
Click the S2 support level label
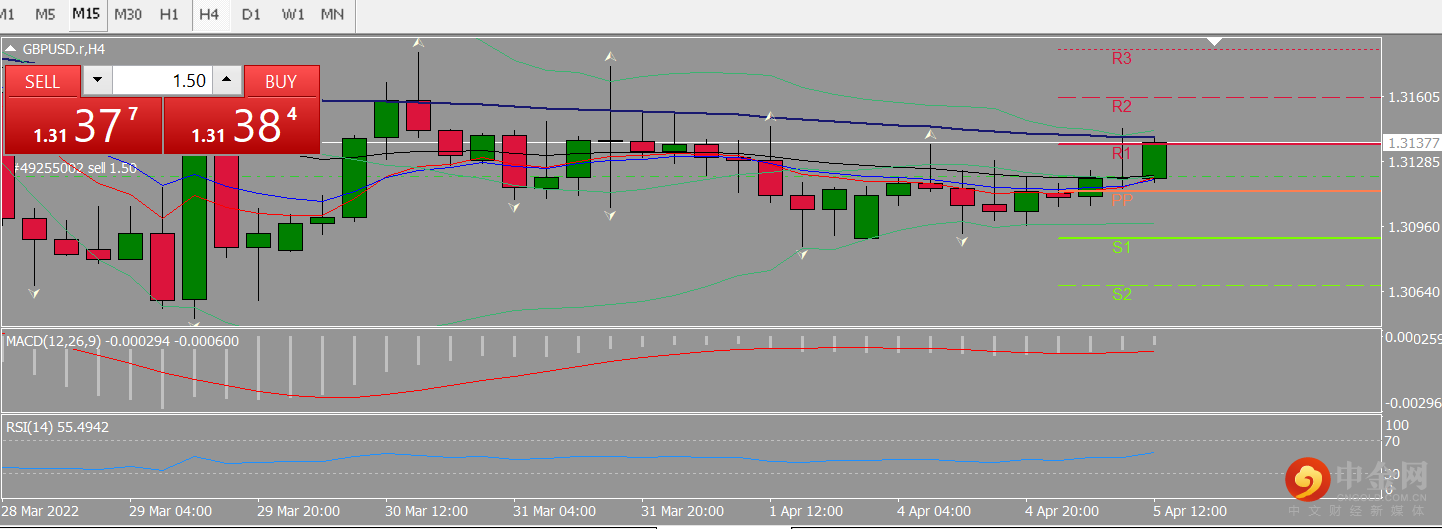tap(1121, 294)
